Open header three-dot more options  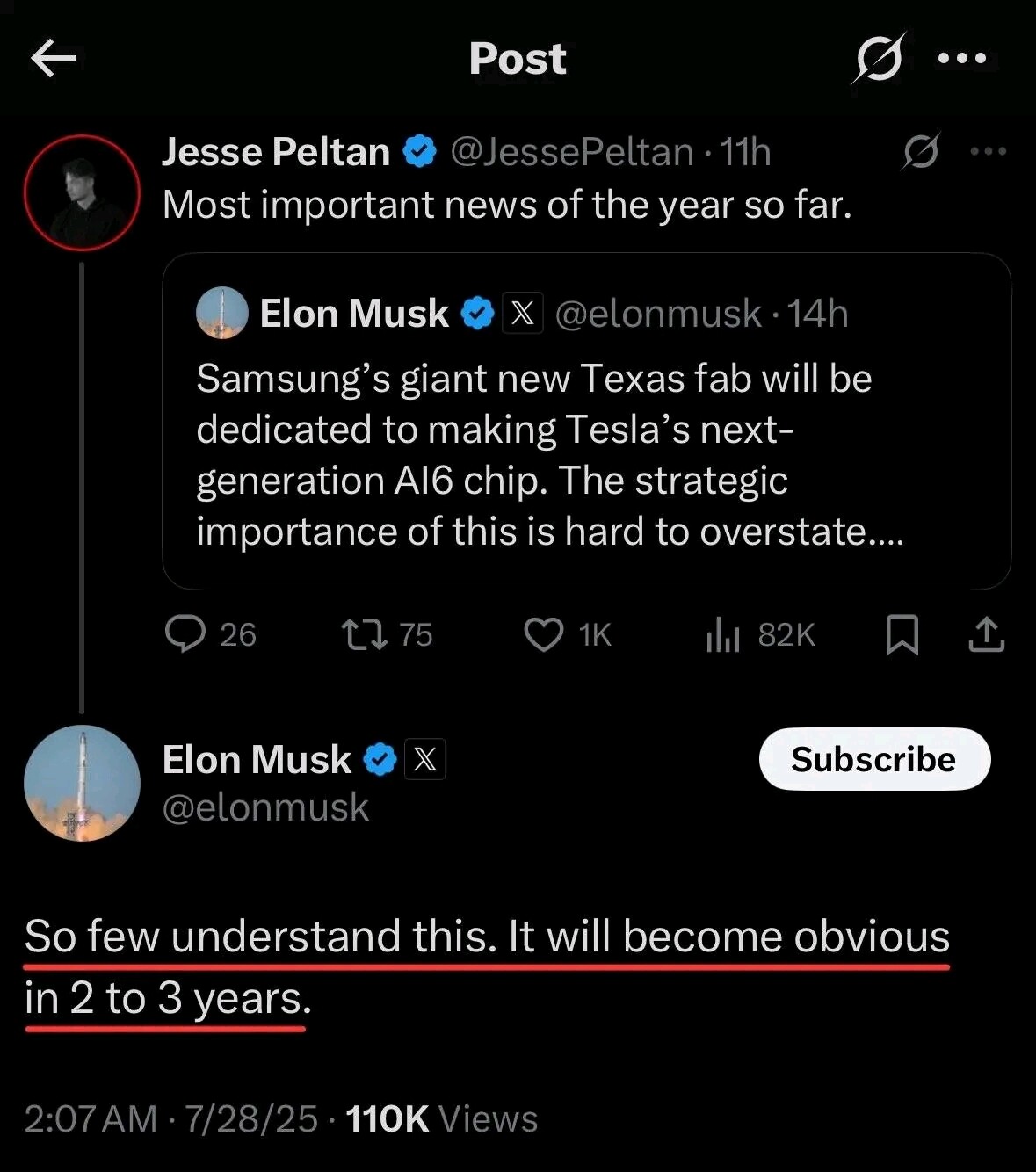pos(962,59)
